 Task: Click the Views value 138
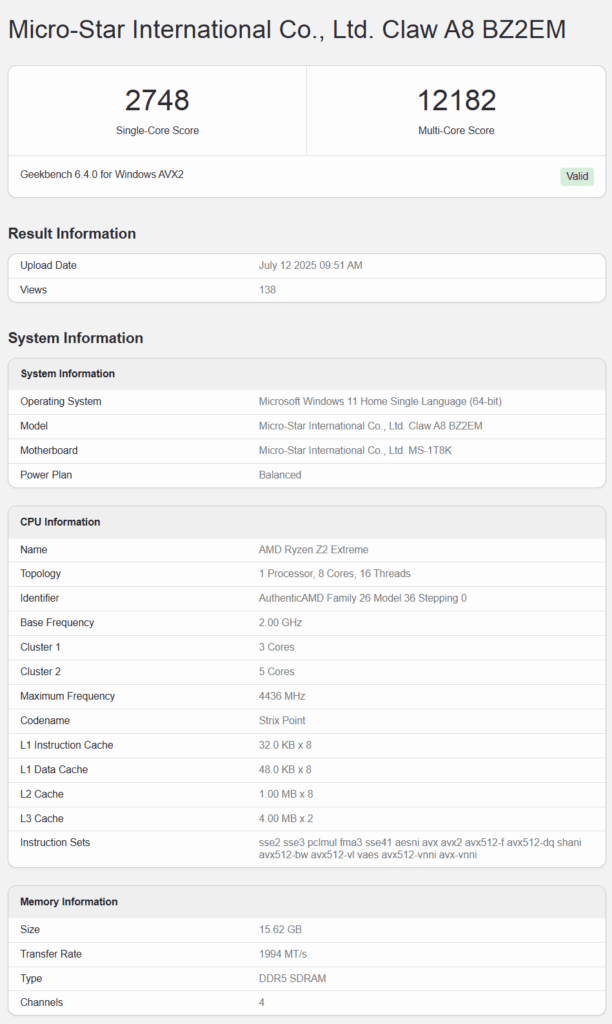(267, 290)
